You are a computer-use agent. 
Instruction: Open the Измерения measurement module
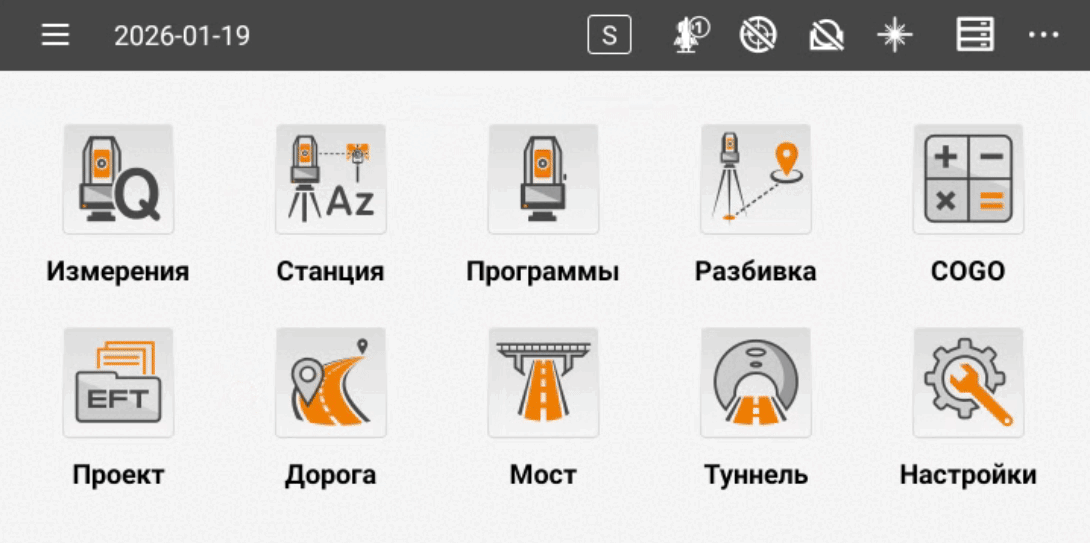[x=118, y=179]
